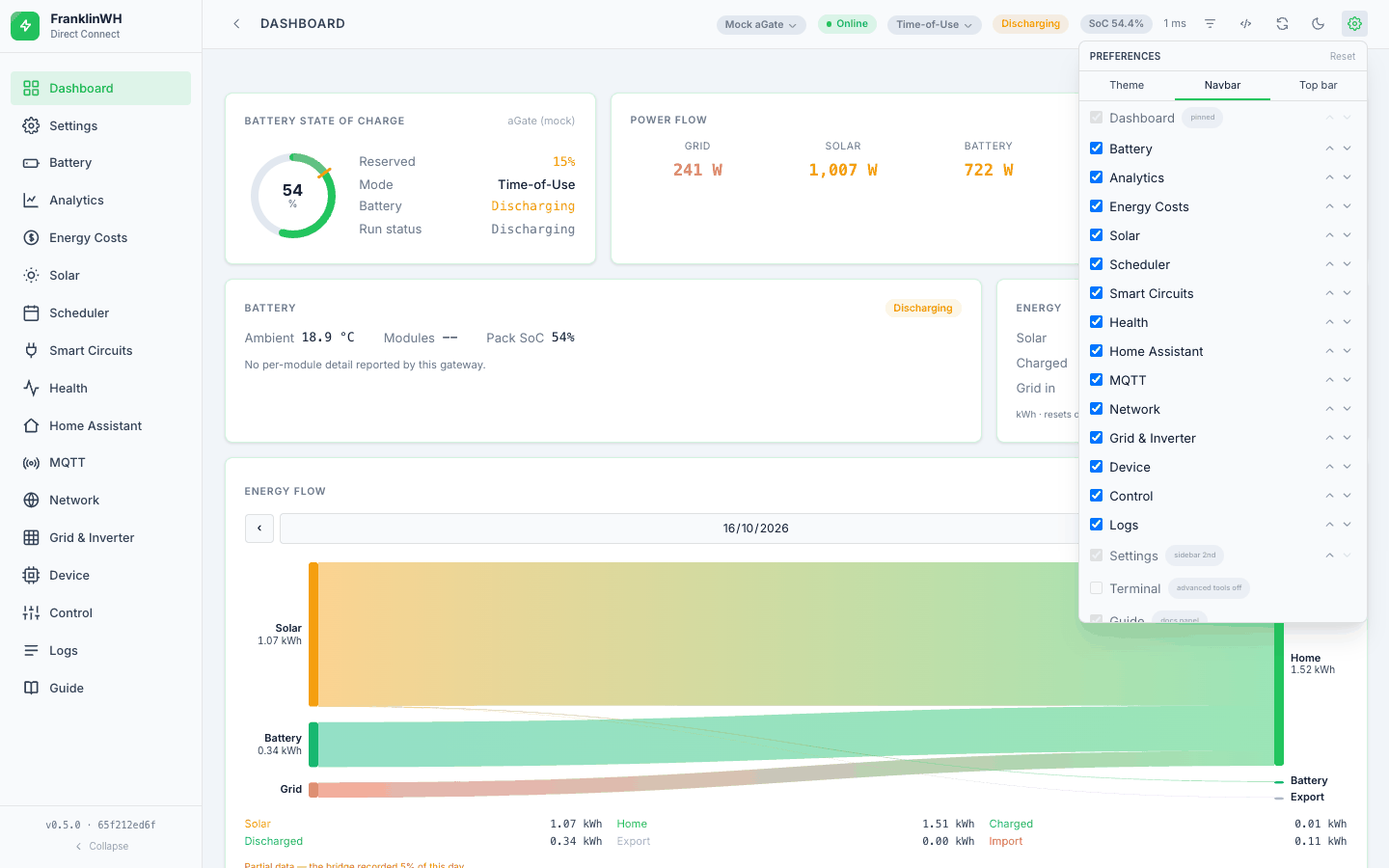Collapse the sidebar
1389x868 pixels.
click(x=101, y=846)
